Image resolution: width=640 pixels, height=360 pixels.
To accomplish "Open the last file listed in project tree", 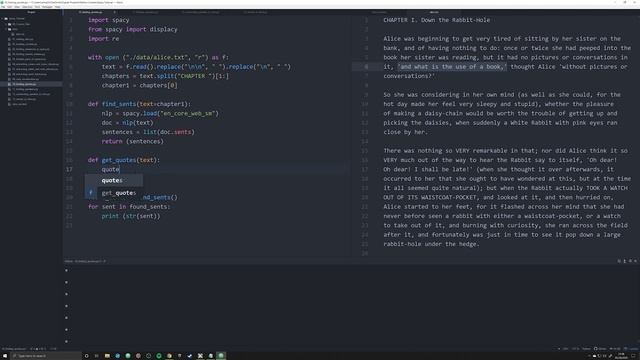I will 20,104.
